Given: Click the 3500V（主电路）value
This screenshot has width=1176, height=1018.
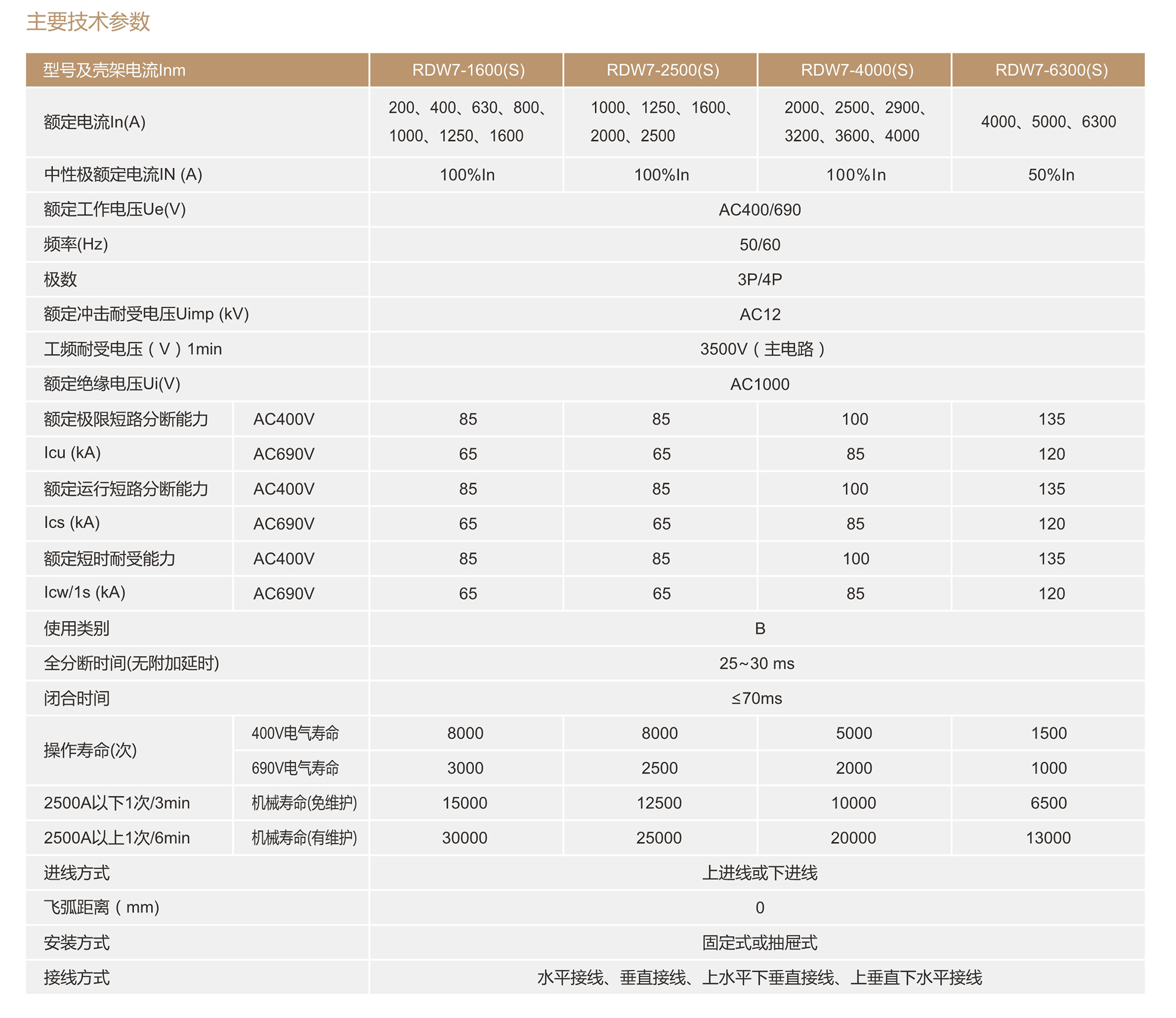Looking at the screenshot, I should 762,349.
